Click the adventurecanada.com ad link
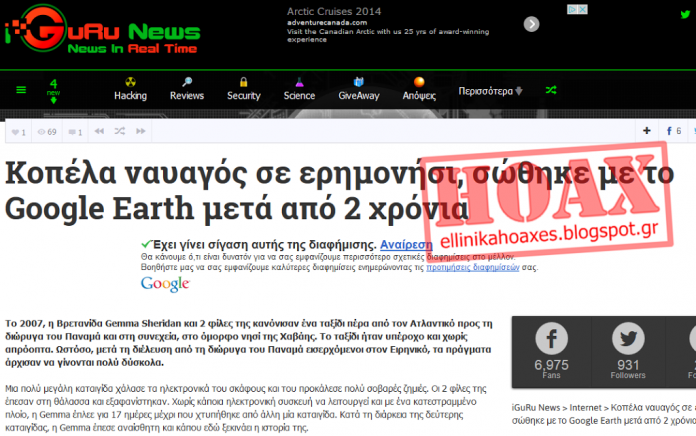 [327, 23]
